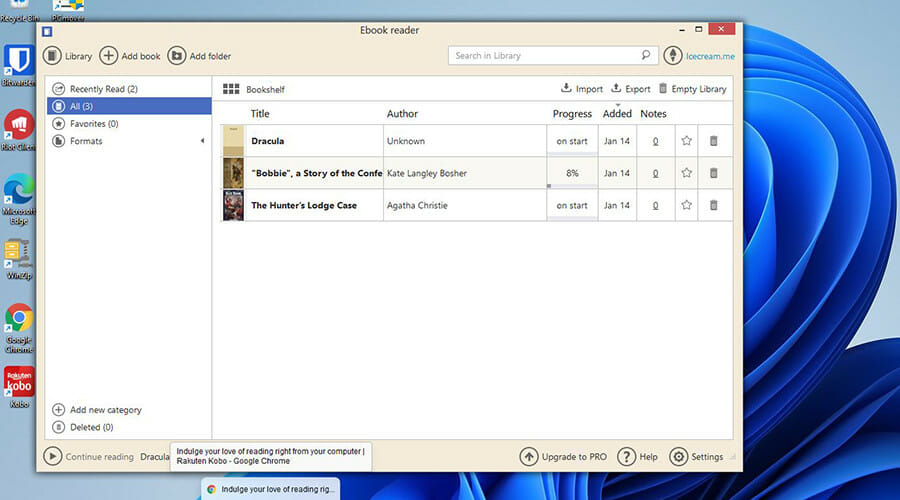Delete Hunter's Lodge Case trash icon
The width and height of the screenshot is (900, 500).
tap(713, 205)
